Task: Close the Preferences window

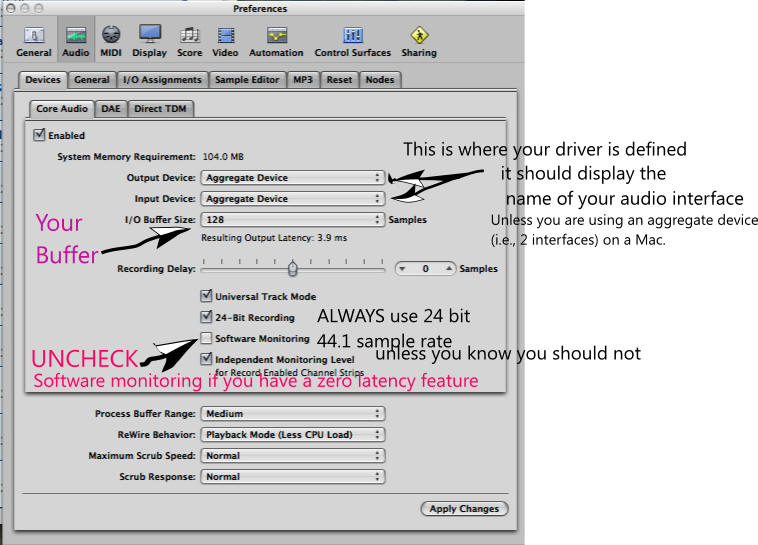Action: coord(11,8)
